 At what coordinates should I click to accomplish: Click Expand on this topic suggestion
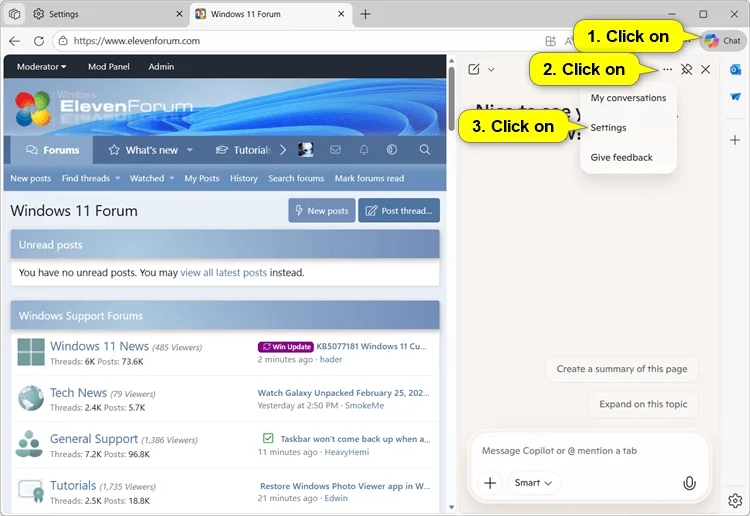point(643,404)
